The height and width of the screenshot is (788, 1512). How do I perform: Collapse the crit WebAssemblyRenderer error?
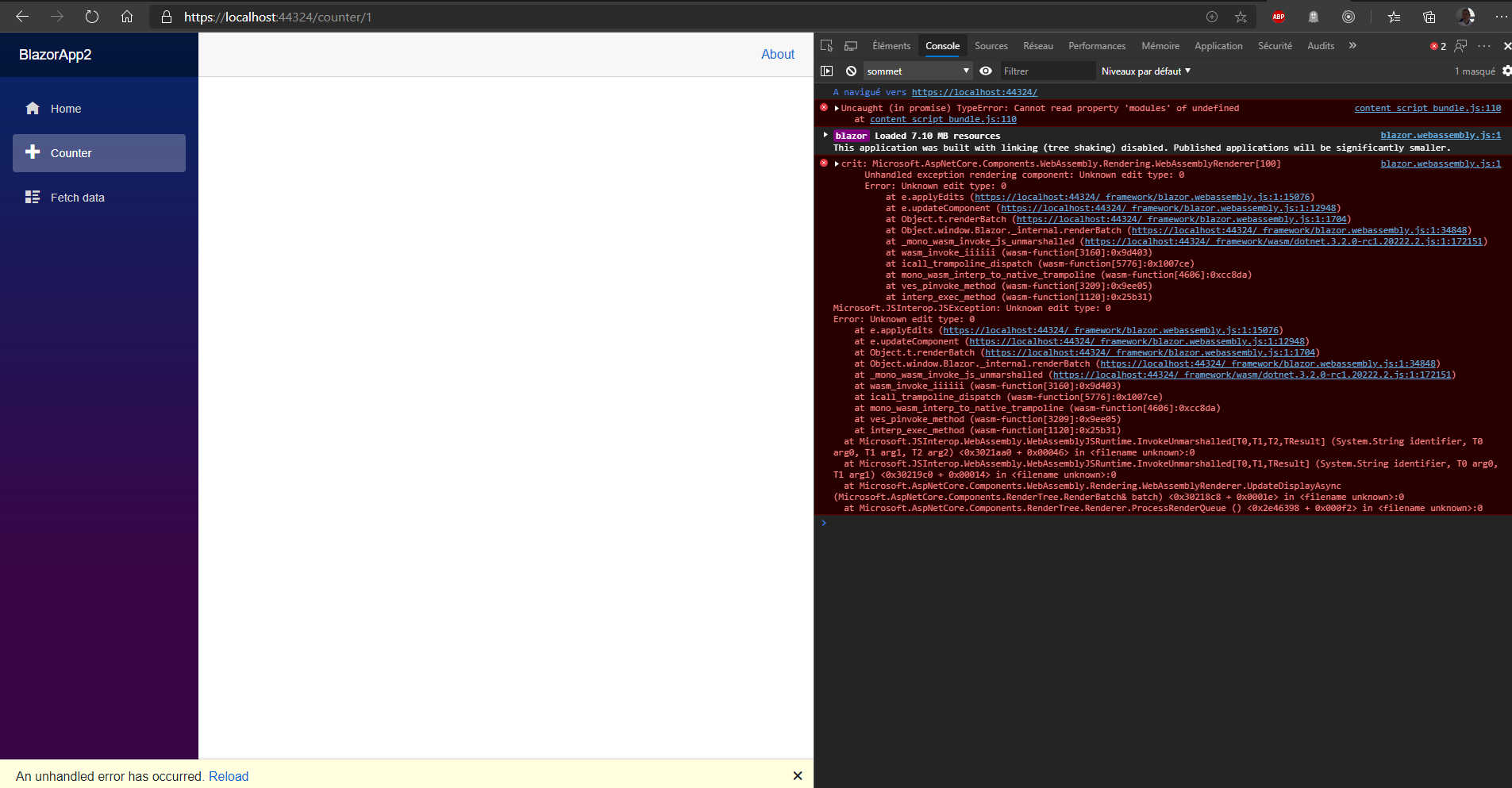[x=837, y=163]
